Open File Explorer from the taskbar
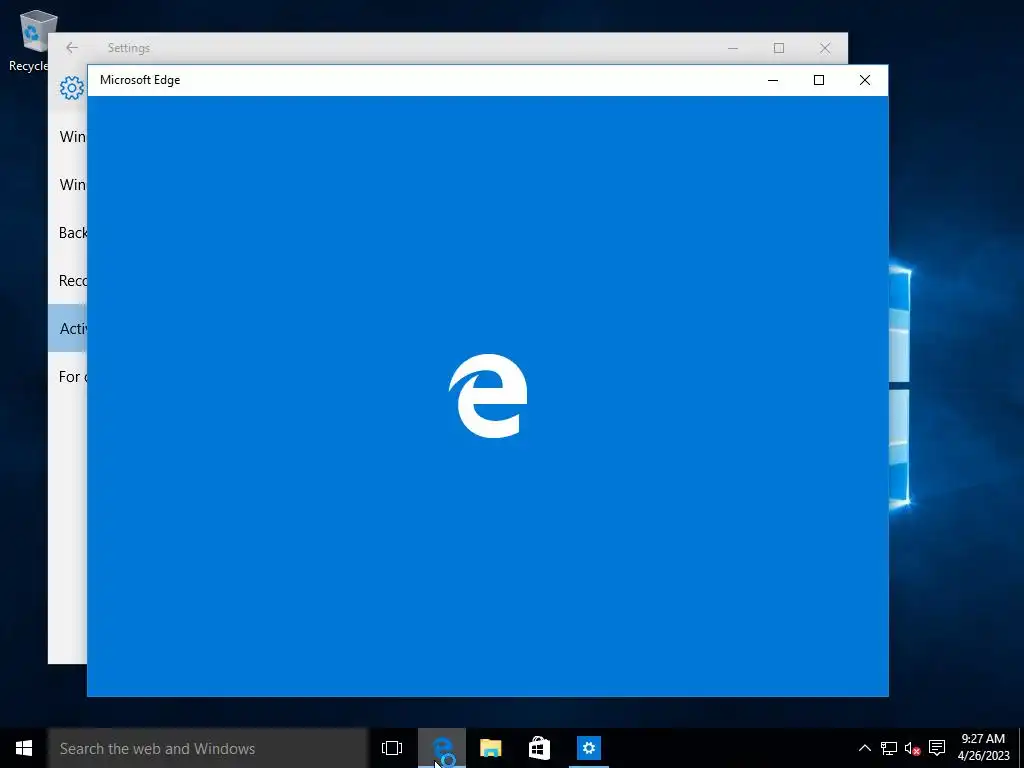Image resolution: width=1024 pixels, height=768 pixels. tap(490, 748)
